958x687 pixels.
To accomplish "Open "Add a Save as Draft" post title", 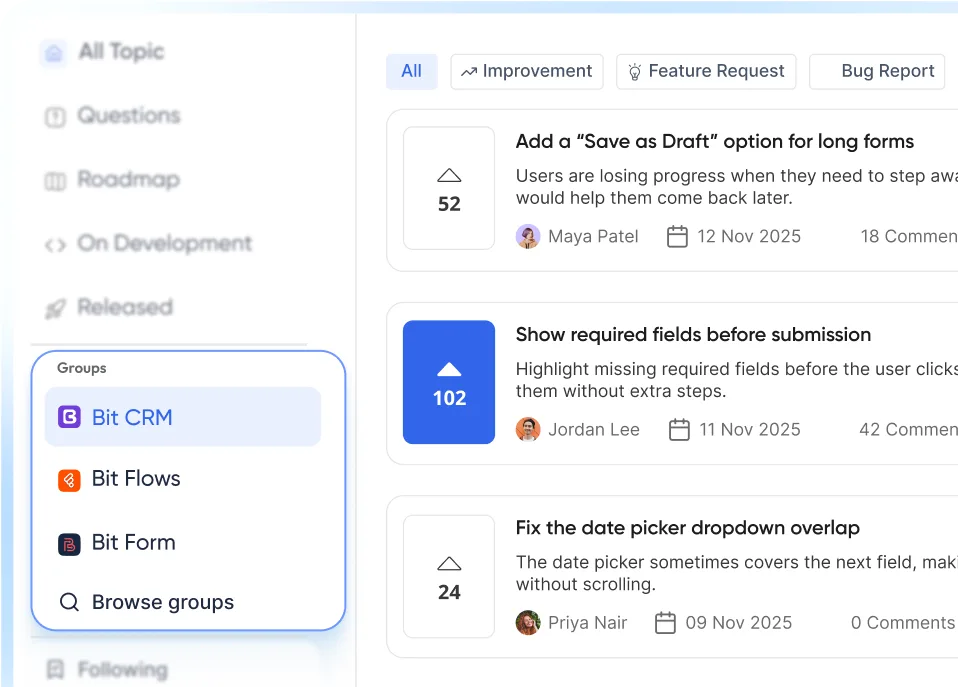I will coord(714,142).
